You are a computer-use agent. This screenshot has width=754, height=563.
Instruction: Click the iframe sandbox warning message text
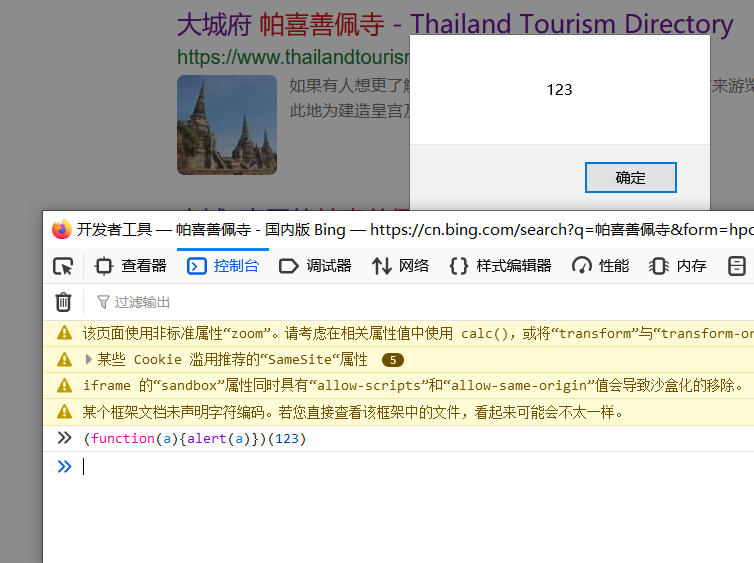tap(413, 386)
